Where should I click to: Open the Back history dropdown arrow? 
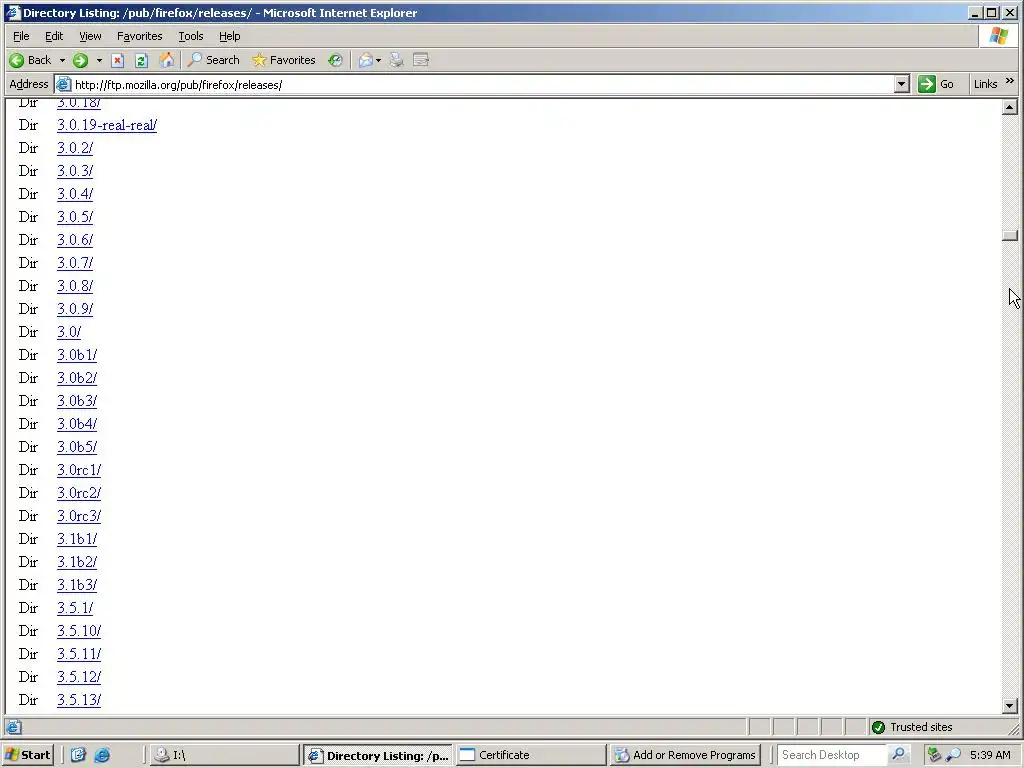point(62,61)
